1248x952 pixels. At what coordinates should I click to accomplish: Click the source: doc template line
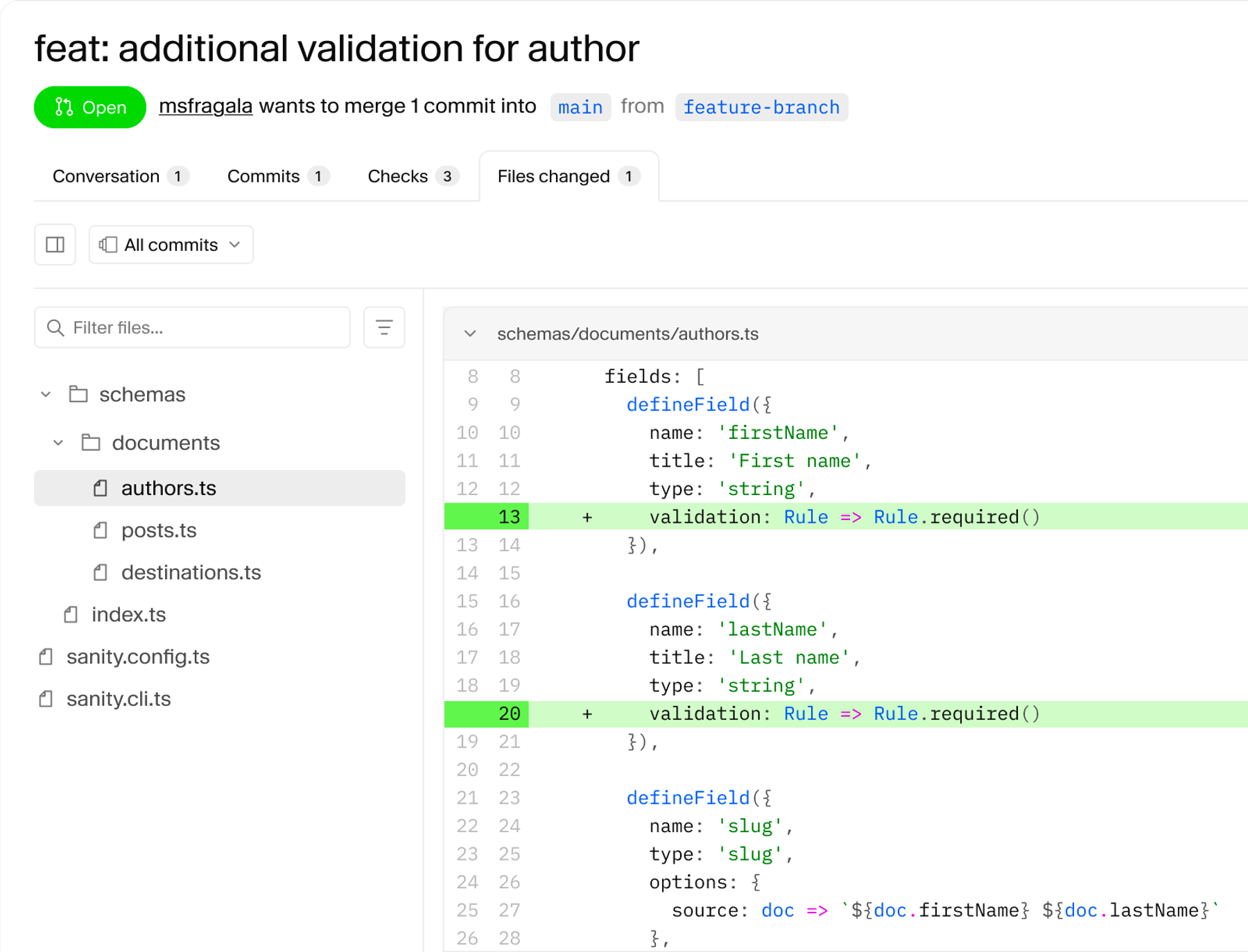(945, 910)
